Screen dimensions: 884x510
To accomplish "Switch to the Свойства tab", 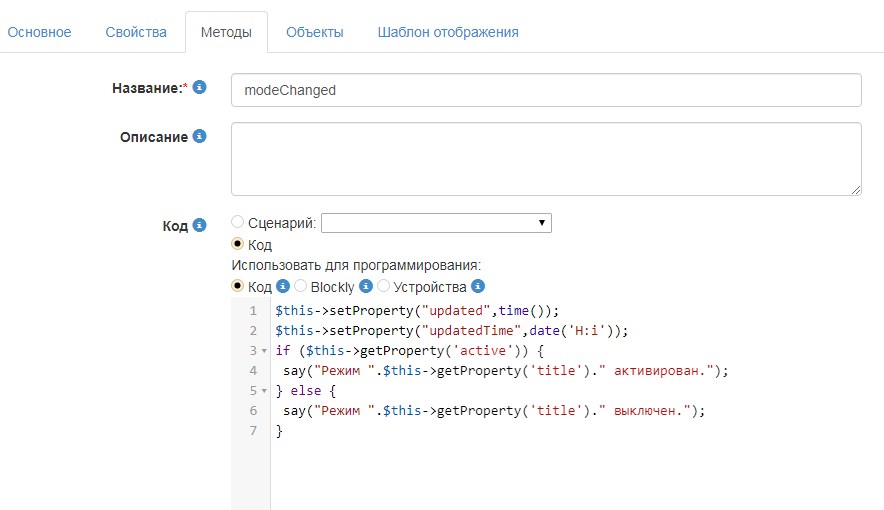I will tap(136, 32).
